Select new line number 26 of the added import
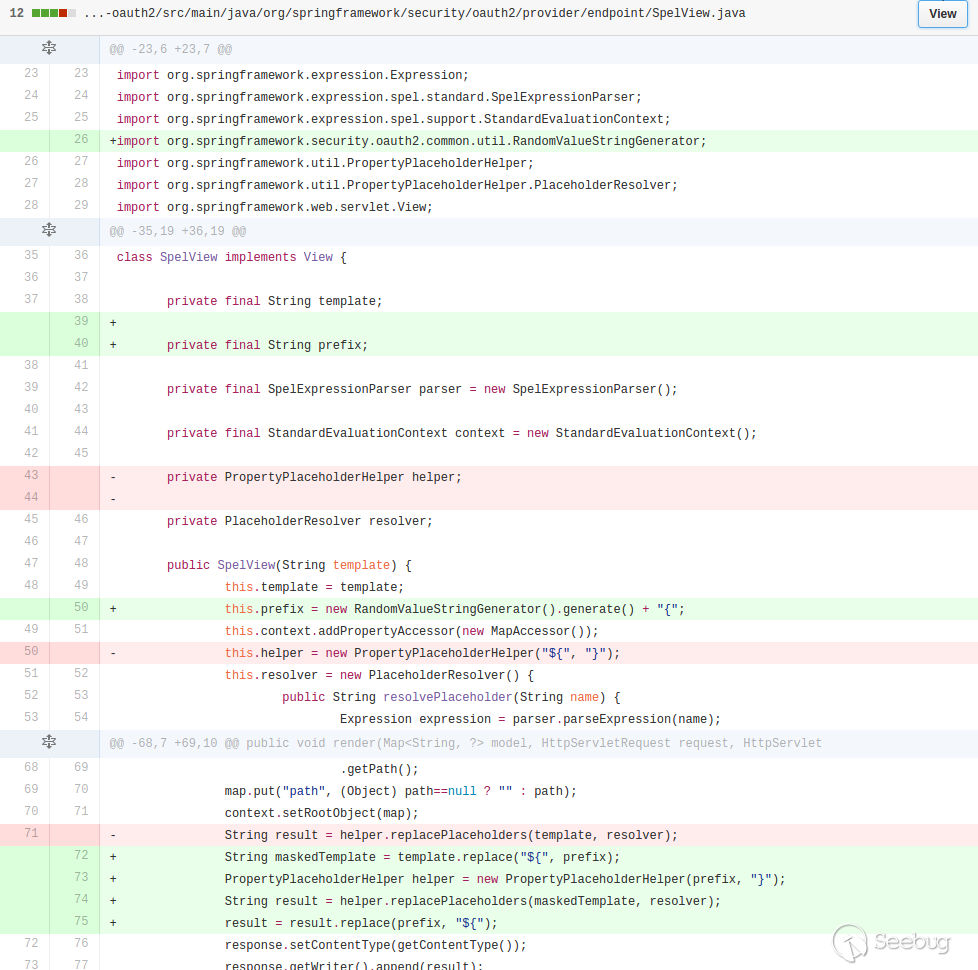This screenshot has height=970, width=978. point(80,140)
